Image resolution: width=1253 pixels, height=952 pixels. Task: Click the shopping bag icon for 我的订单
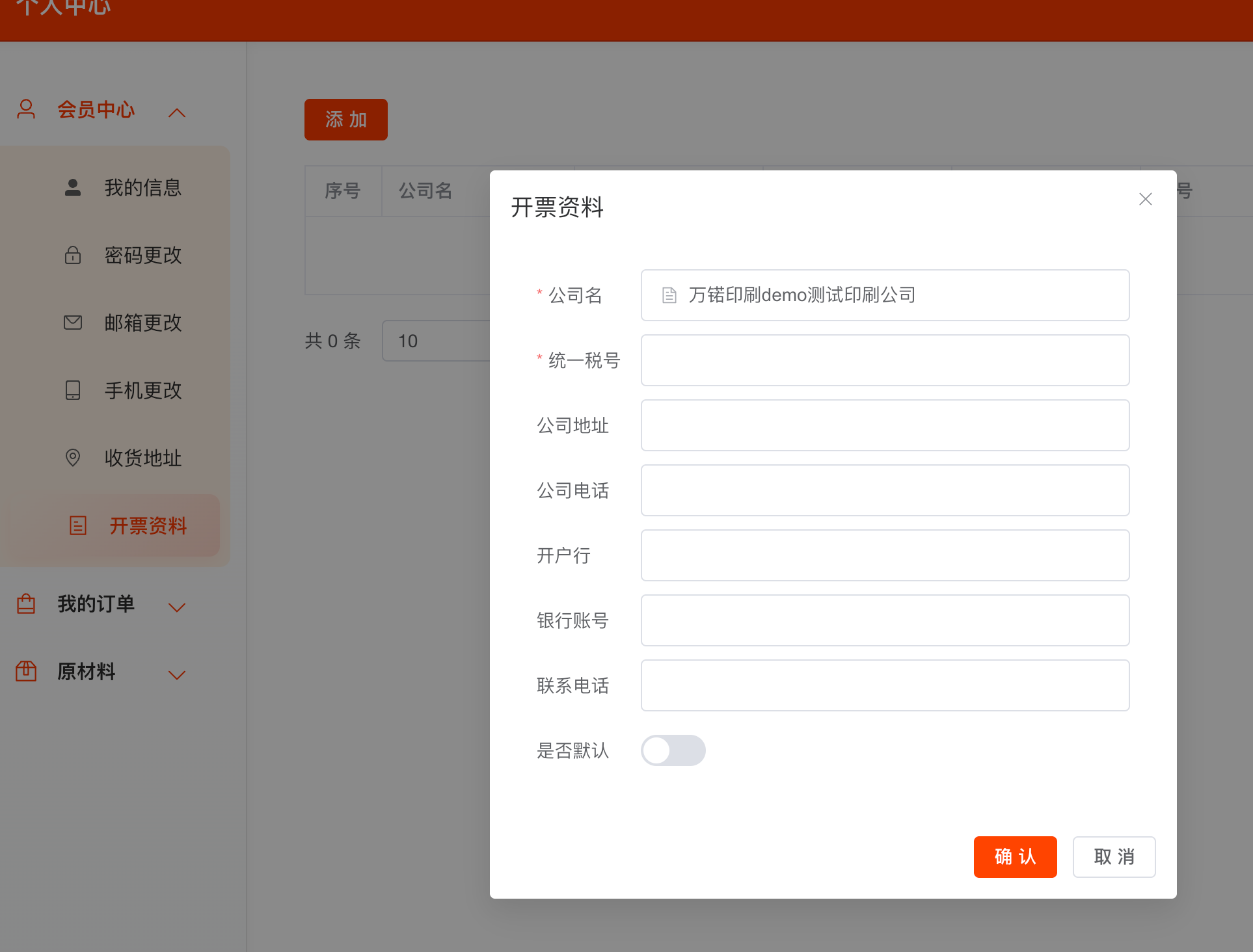pyautogui.click(x=26, y=604)
